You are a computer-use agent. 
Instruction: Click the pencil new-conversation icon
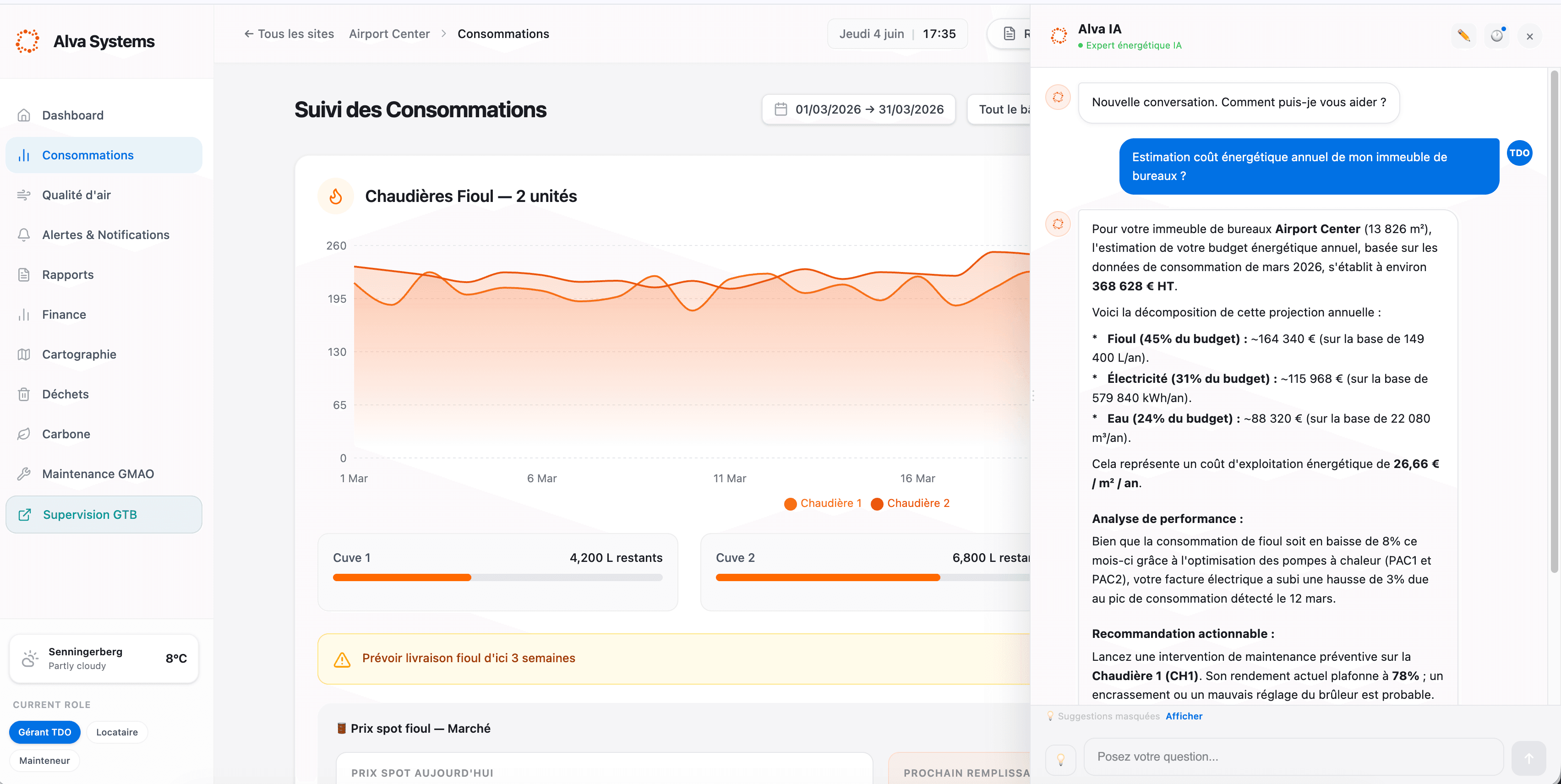(x=1463, y=36)
